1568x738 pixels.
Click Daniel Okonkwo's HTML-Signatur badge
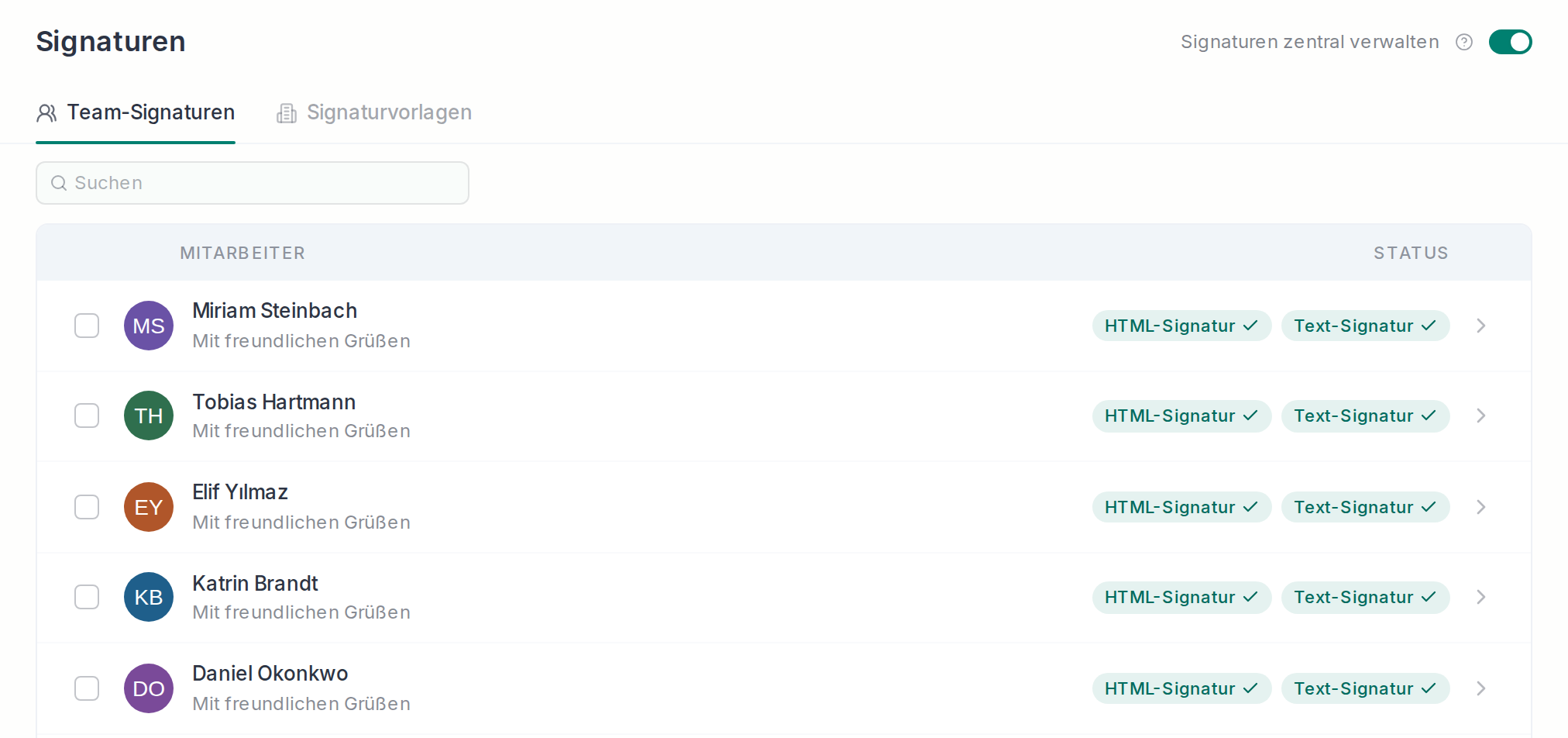(x=1181, y=688)
